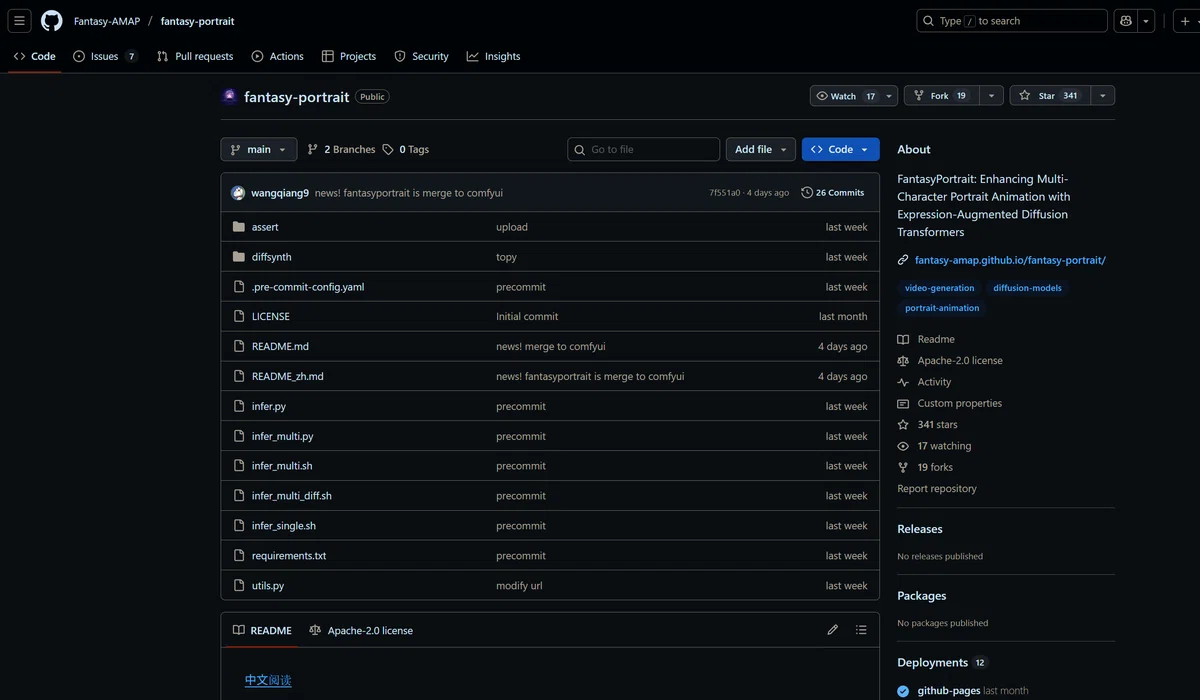Open the diffsynth folder
Image resolution: width=1200 pixels, height=700 pixels.
[271, 257]
